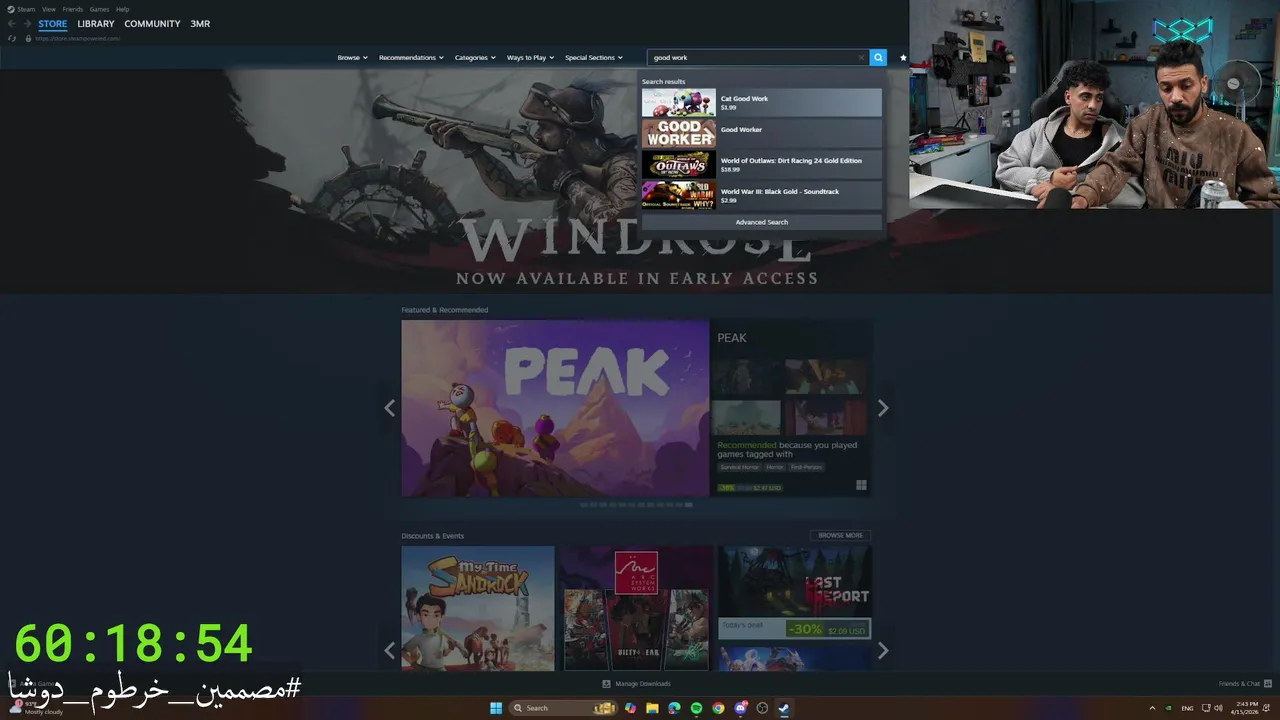Expand the Ways to Play dropdown
The image size is (1280, 720).
pyautogui.click(x=530, y=58)
